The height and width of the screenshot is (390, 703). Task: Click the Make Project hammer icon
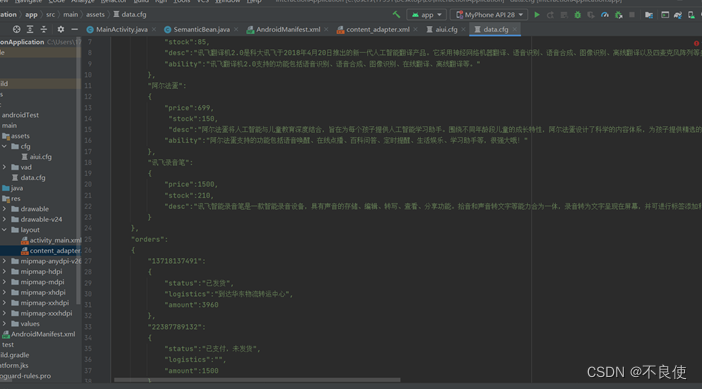396,15
